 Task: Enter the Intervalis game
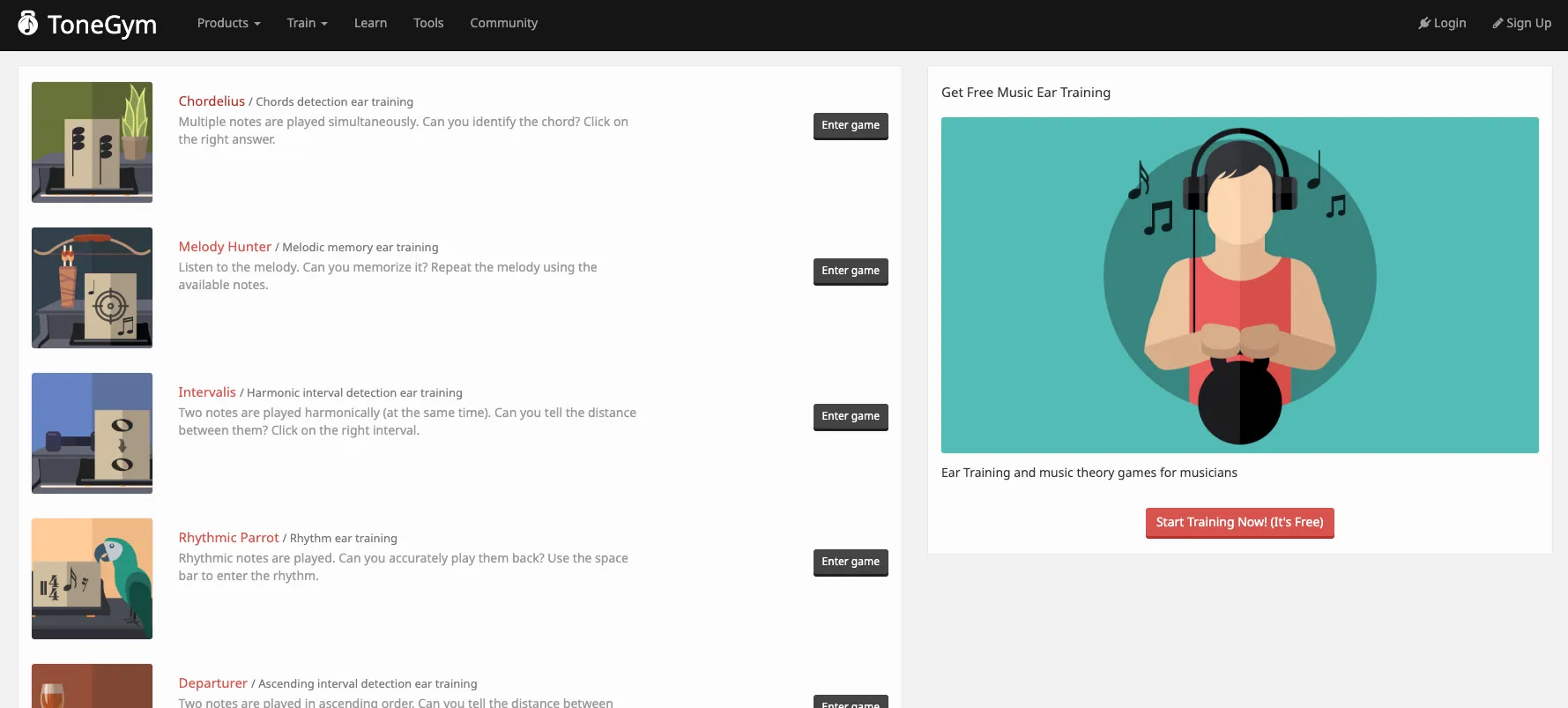[851, 416]
